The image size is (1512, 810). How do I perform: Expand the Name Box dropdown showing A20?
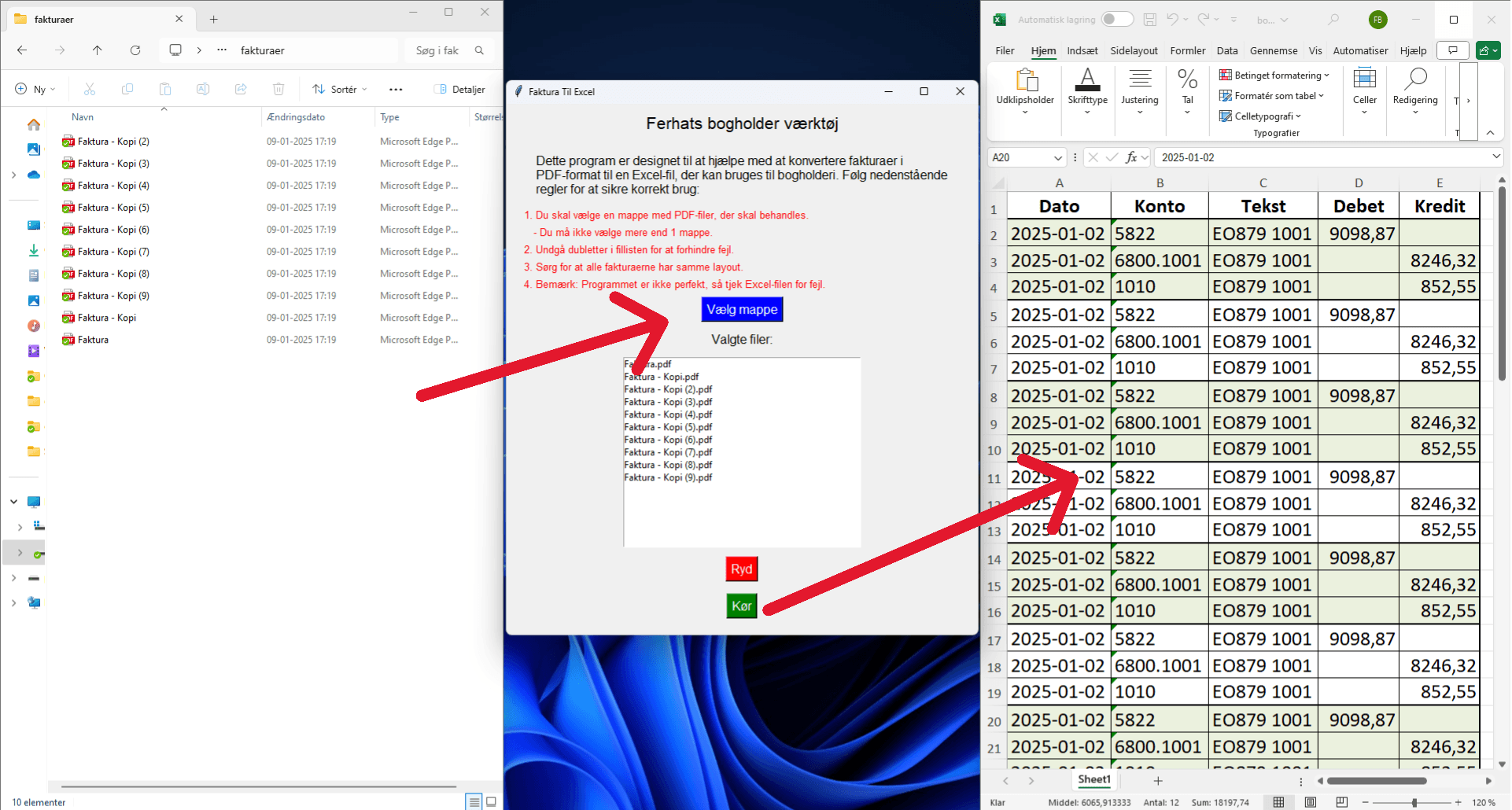(1057, 158)
